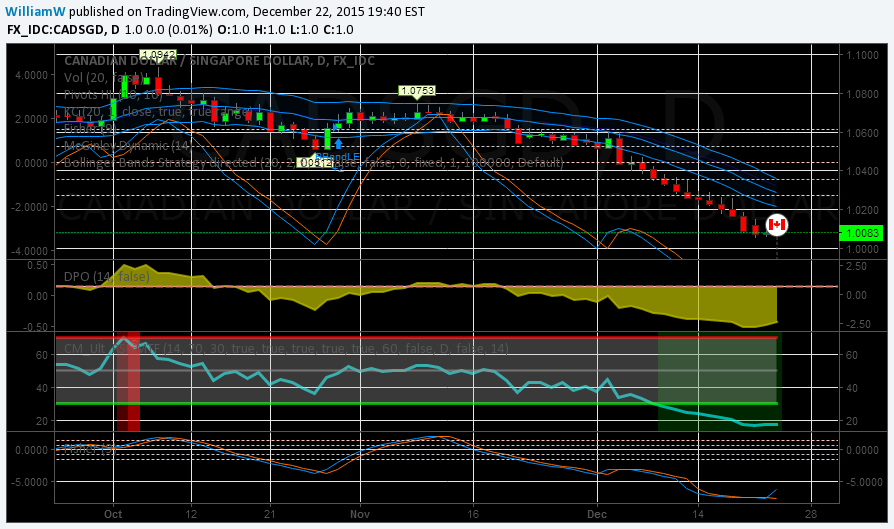Click the 1.0600 price axis label
Image resolution: width=894 pixels, height=529 pixels.
click(x=862, y=133)
